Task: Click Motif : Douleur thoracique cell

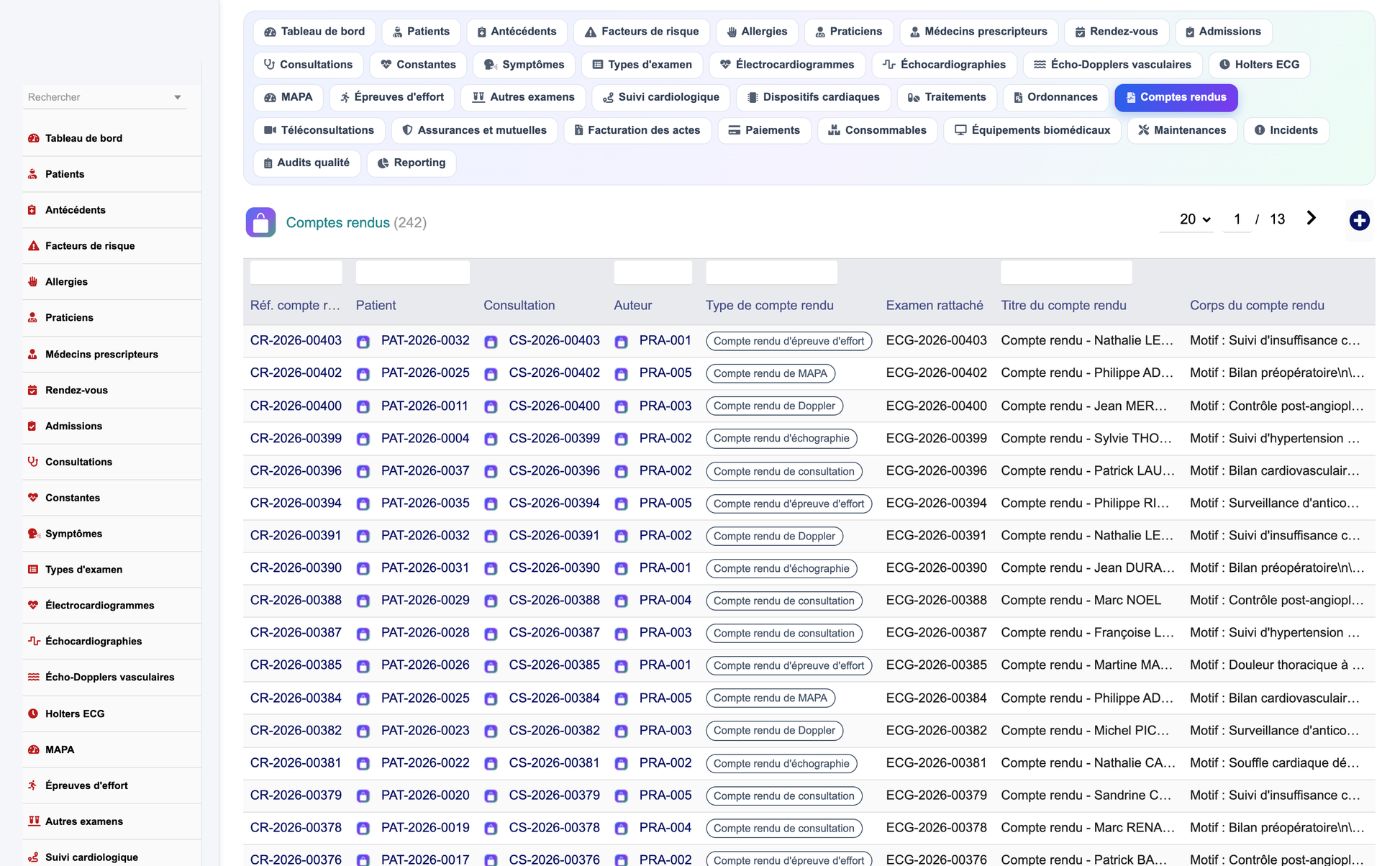Action: [1276, 665]
